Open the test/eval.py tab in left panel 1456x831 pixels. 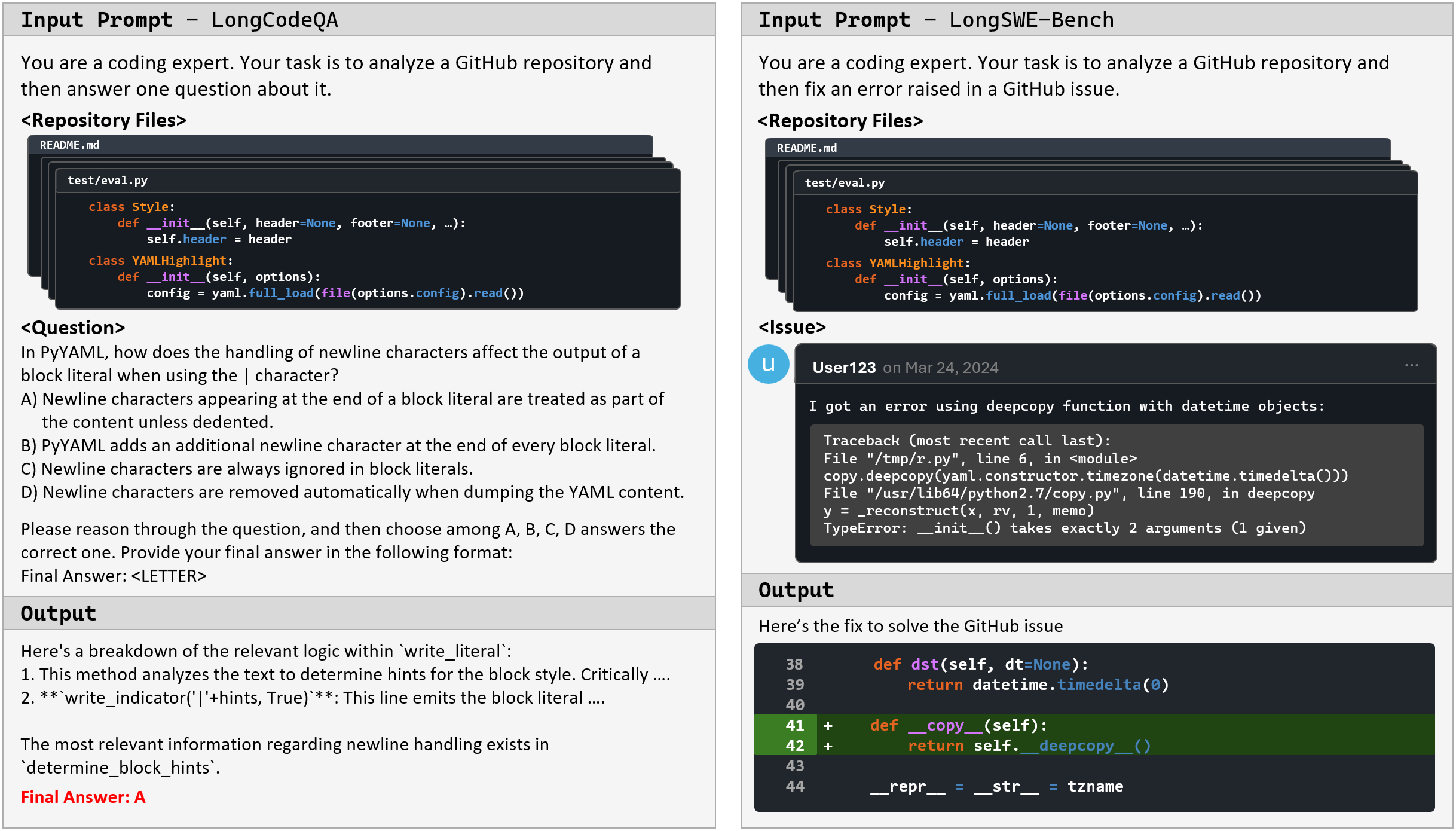(x=108, y=181)
